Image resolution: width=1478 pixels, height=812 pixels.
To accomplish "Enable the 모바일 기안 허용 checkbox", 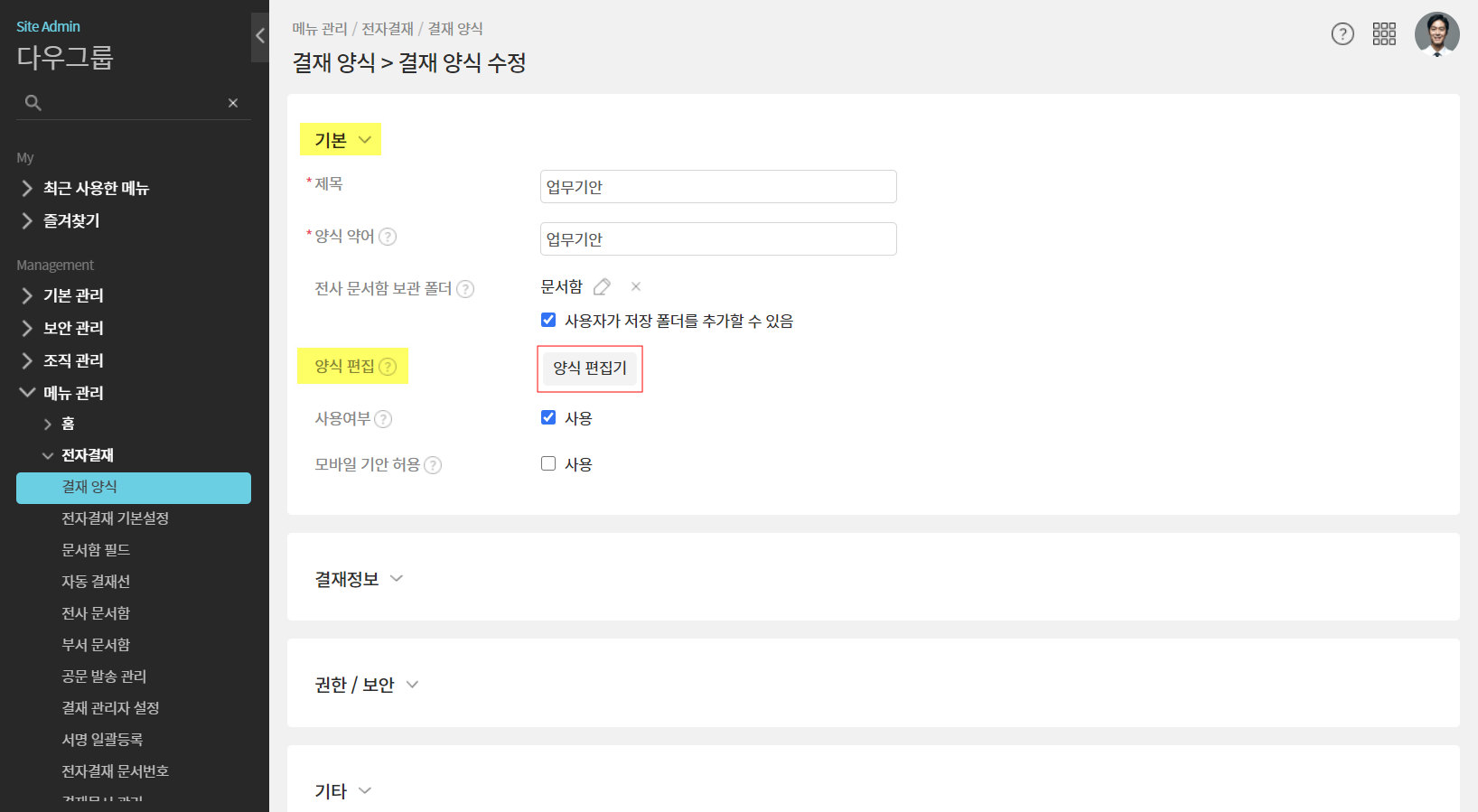I will (548, 463).
